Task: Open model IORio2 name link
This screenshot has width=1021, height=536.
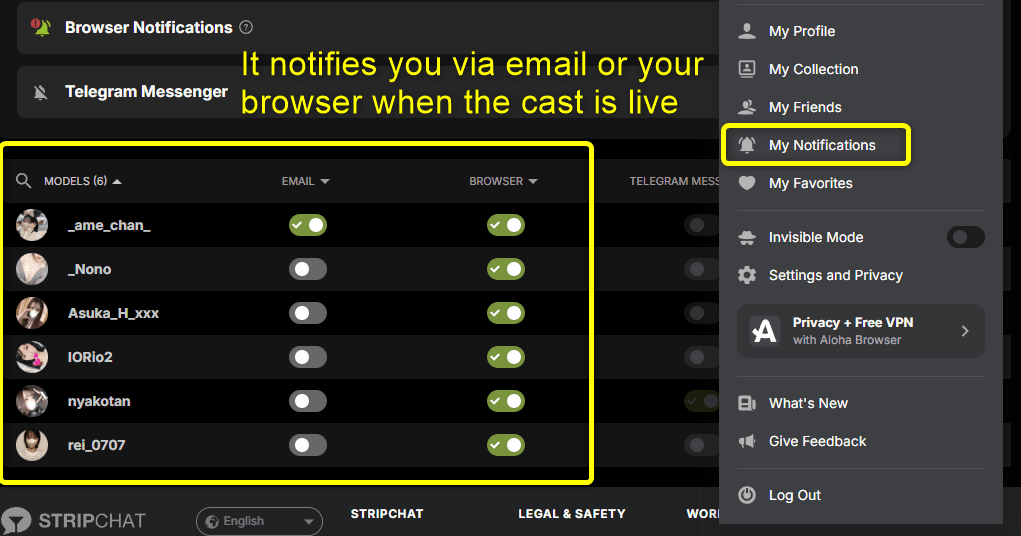Action: pos(90,357)
